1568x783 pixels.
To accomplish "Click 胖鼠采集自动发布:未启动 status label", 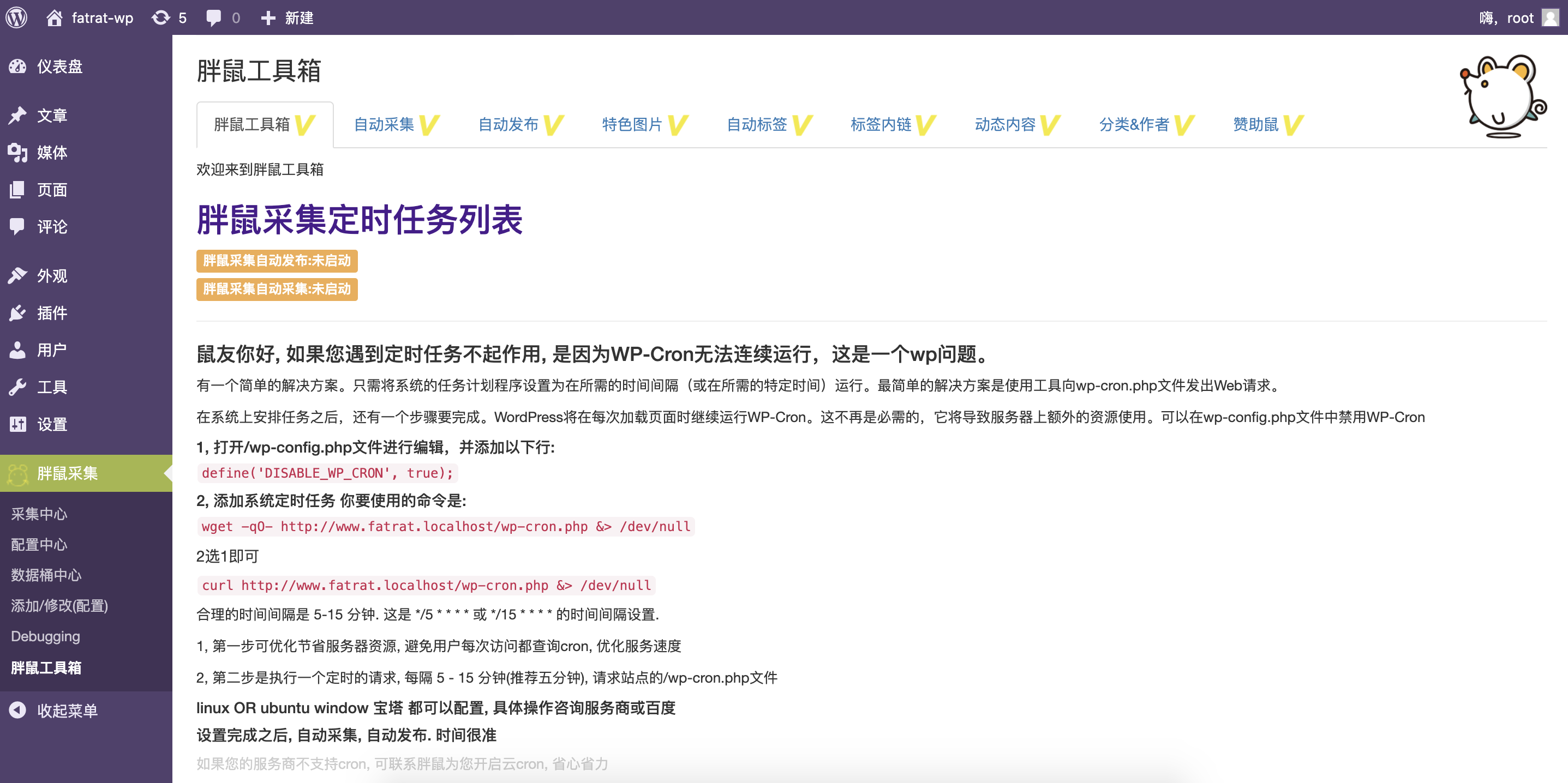I will point(277,261).
